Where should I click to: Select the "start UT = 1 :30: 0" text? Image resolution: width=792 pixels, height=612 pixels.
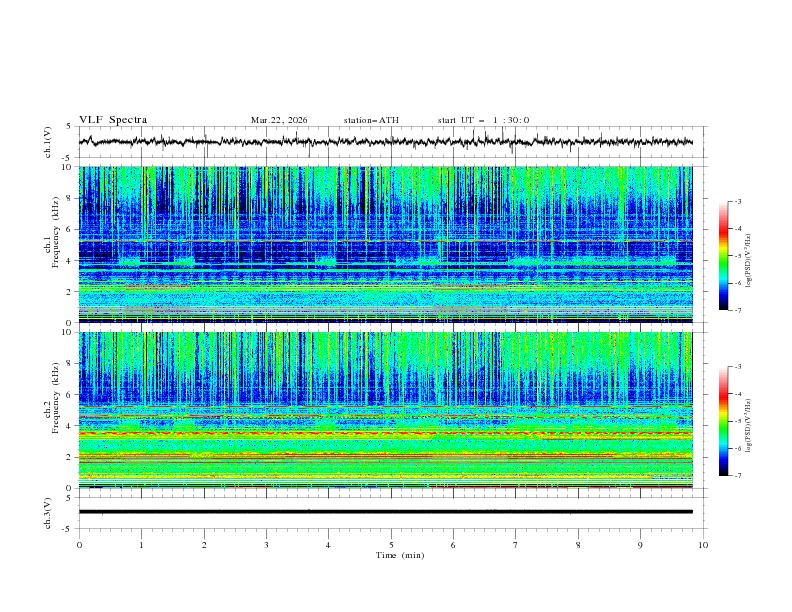coord(483,120)
